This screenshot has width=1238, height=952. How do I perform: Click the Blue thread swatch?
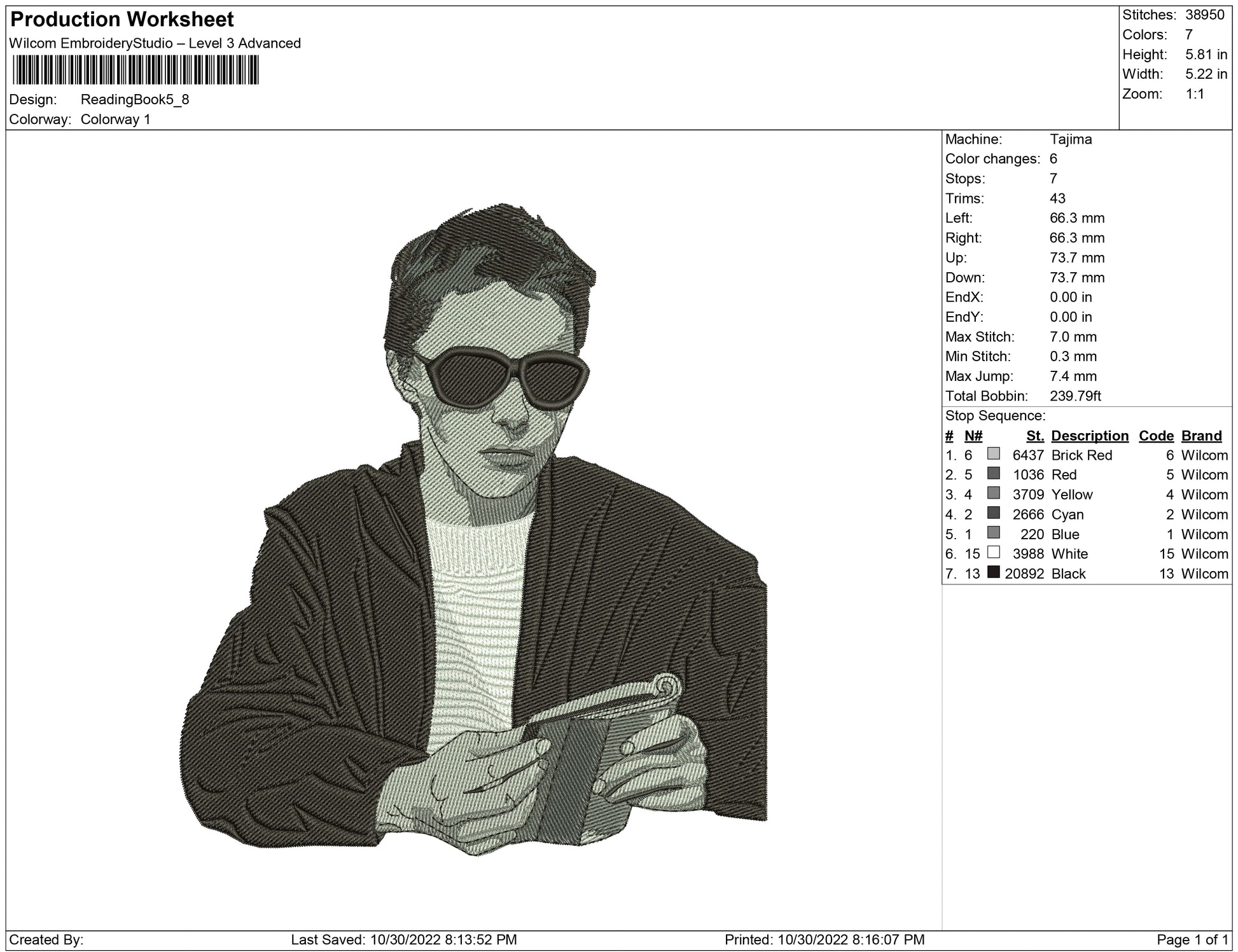[993, 533]
